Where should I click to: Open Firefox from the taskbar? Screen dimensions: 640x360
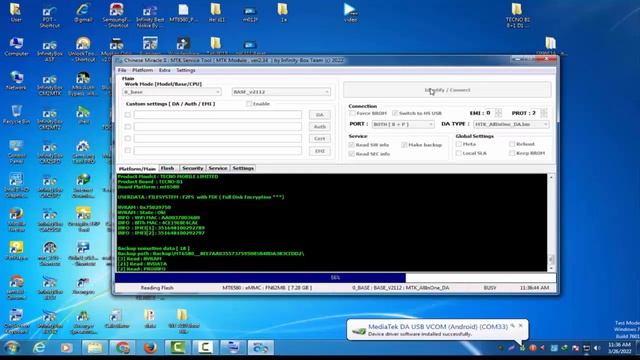150,347
